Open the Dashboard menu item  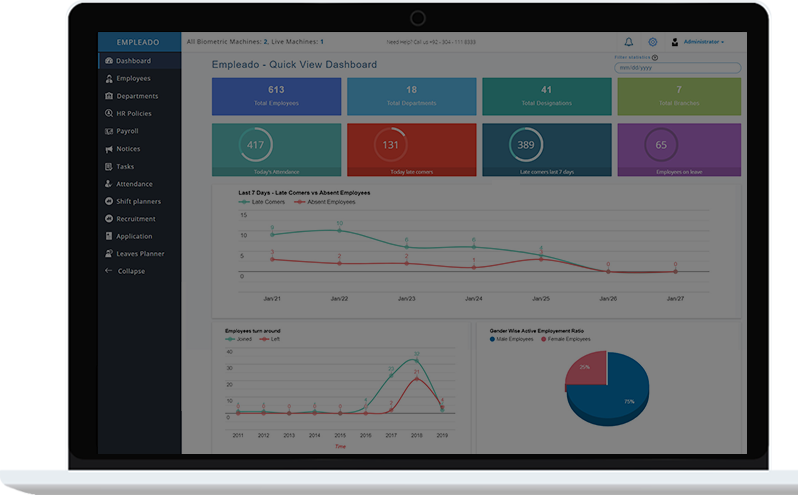[x=139, y=61]
